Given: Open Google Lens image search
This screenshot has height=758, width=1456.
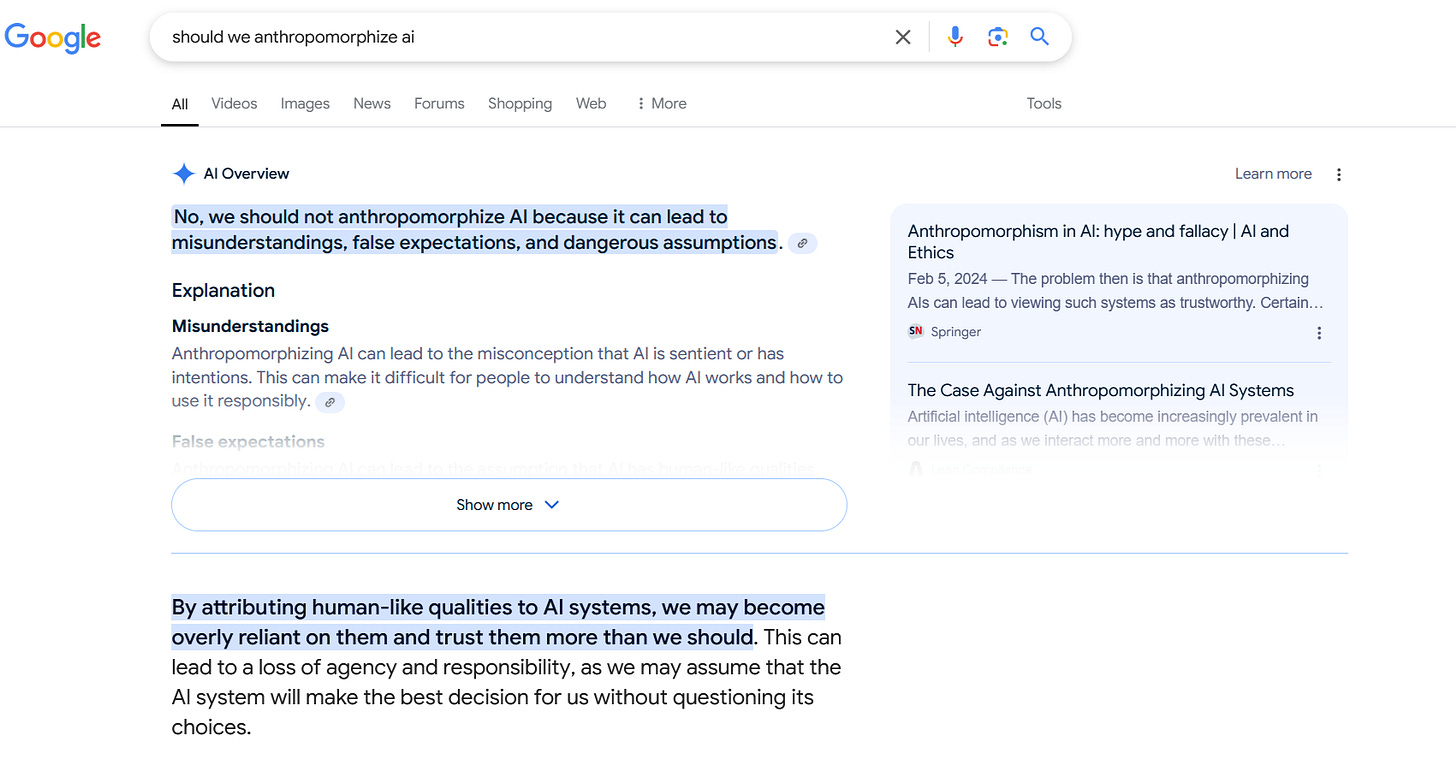Looking at the screenshot, I should click(x=997, y=37).
